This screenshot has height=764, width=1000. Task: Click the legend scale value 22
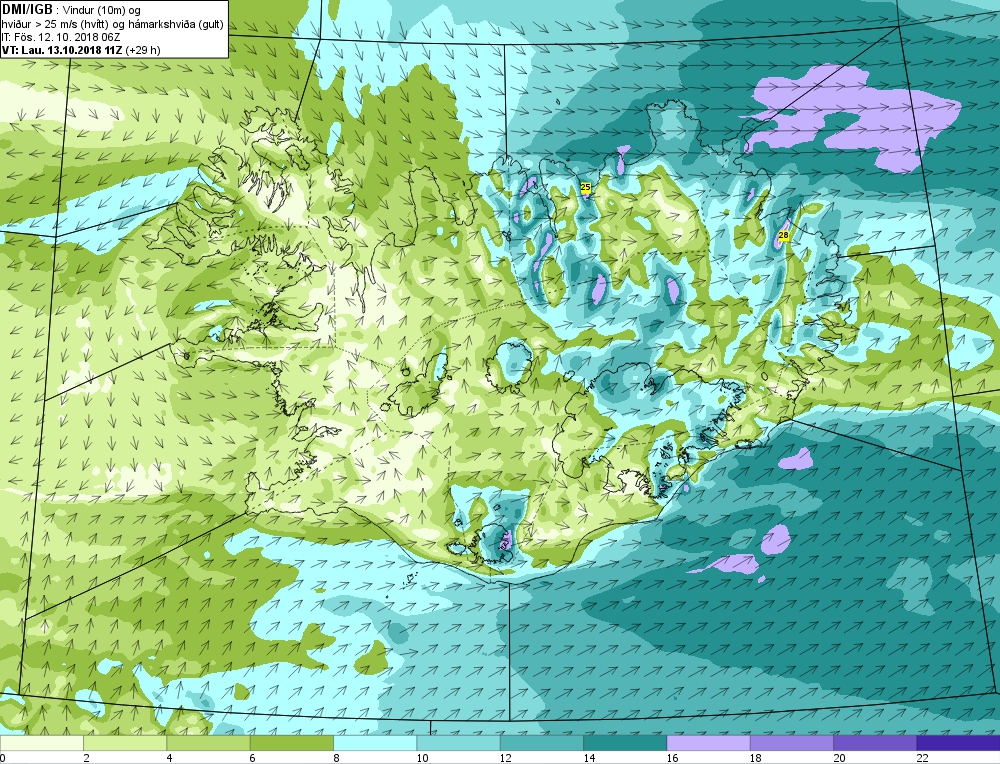point(922,758)
